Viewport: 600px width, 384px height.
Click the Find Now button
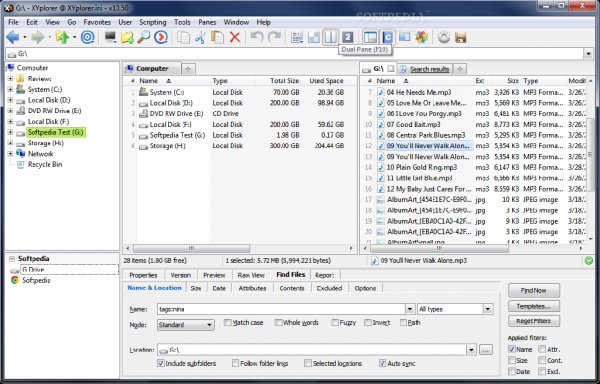tap(533, 291)
